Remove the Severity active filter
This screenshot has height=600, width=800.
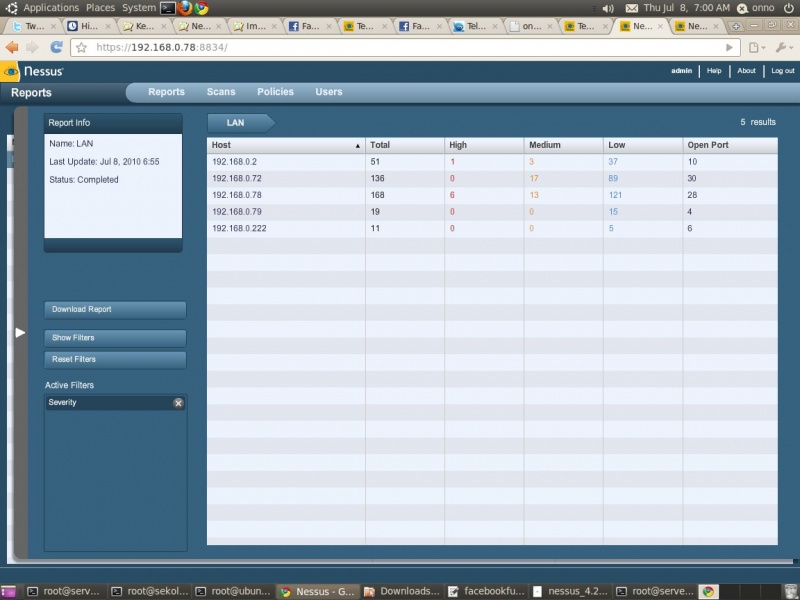click(x=178, y=403)
